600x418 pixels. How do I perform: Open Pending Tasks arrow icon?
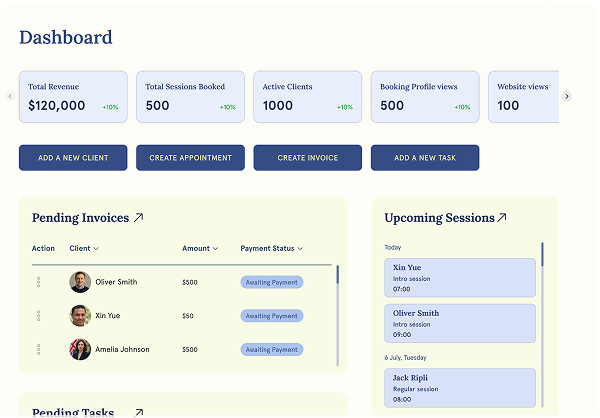coord(139,412)
